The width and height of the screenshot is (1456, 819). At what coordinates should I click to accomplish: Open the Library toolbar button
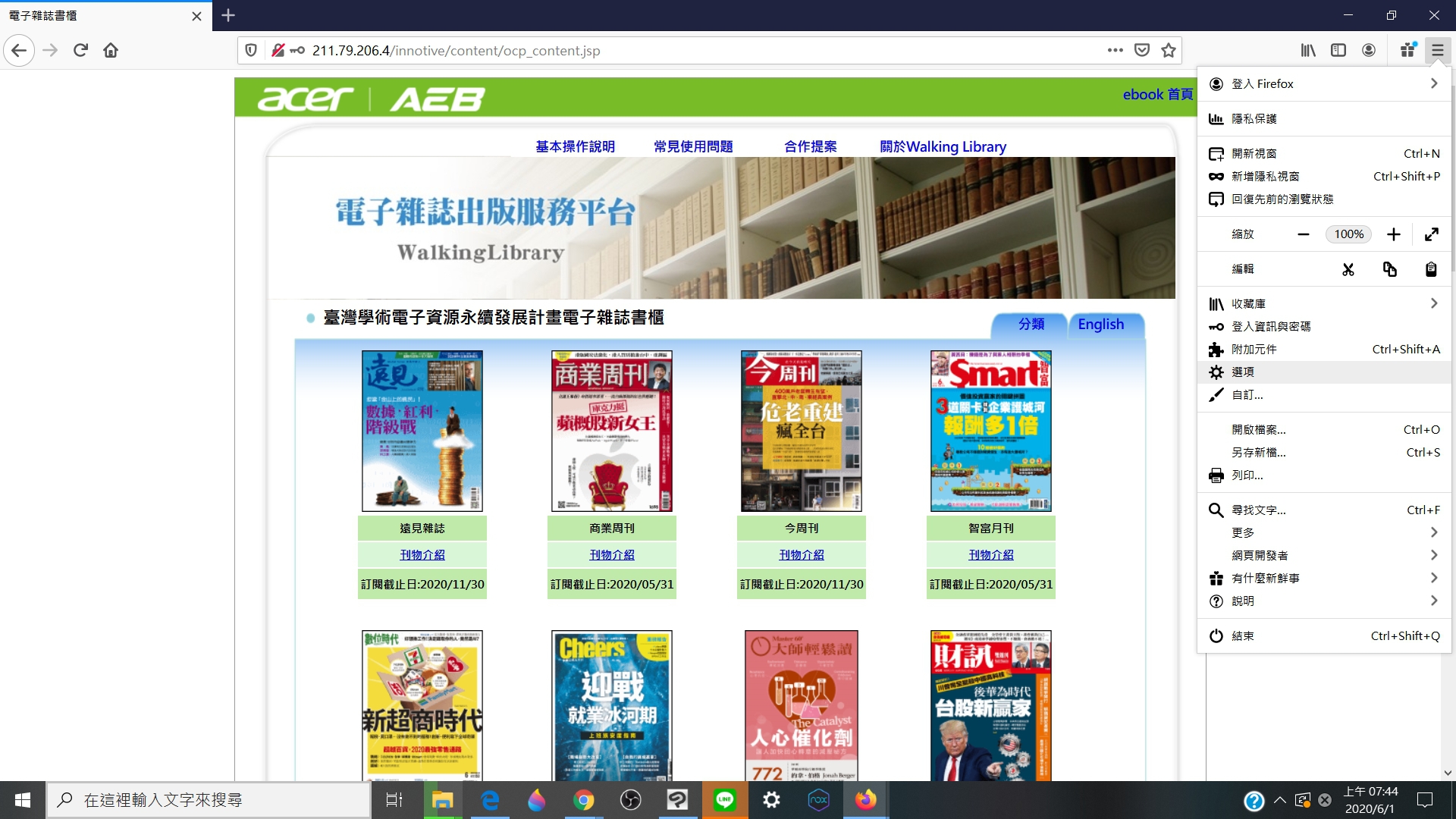point(1308,51)
